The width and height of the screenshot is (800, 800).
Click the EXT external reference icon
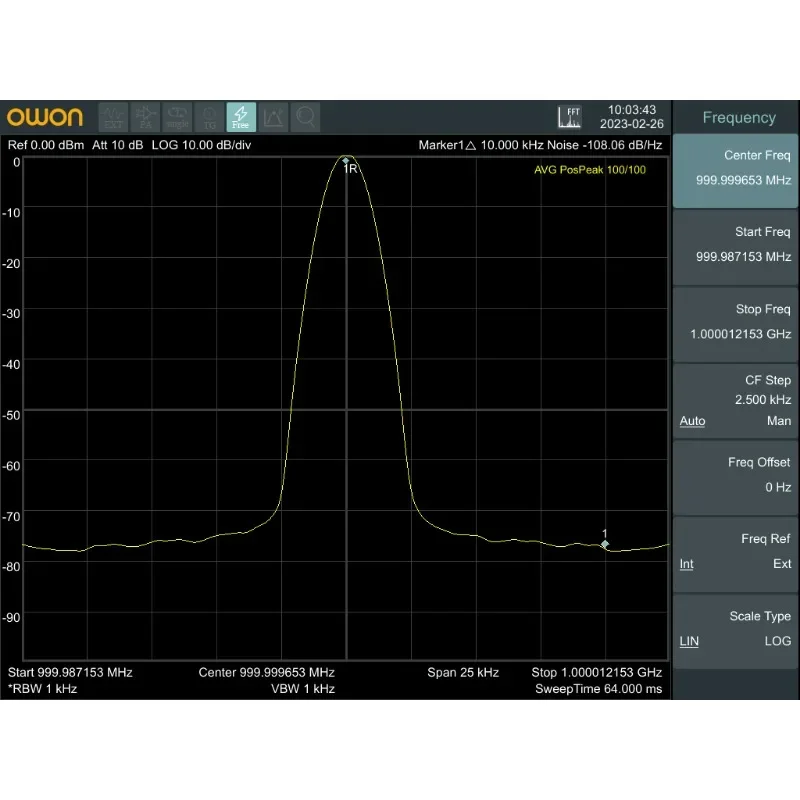[x=113, y=117]
